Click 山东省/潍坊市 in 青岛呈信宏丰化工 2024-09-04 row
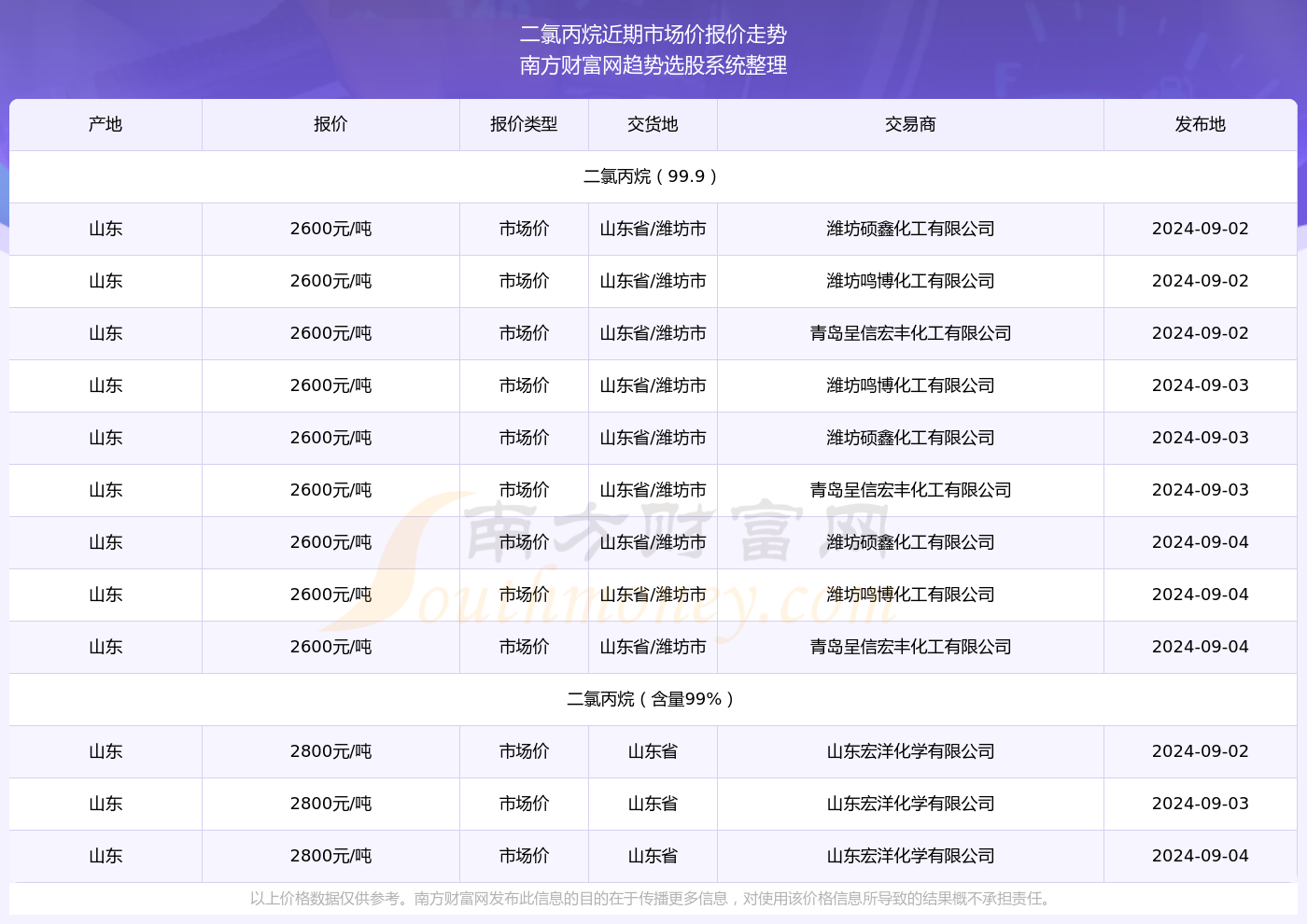 coord(653,647)
